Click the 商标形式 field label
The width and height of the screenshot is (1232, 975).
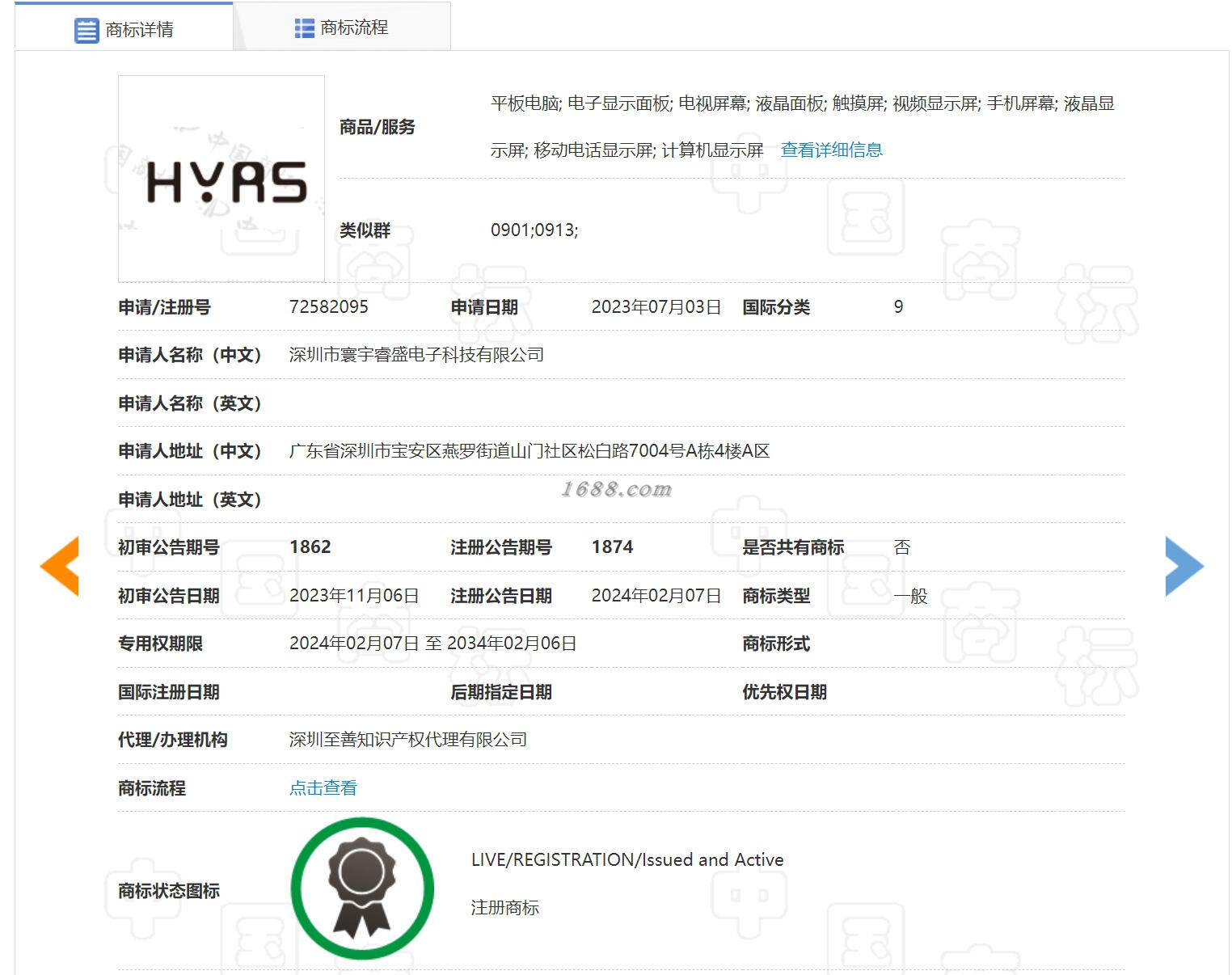pos(776,644)
